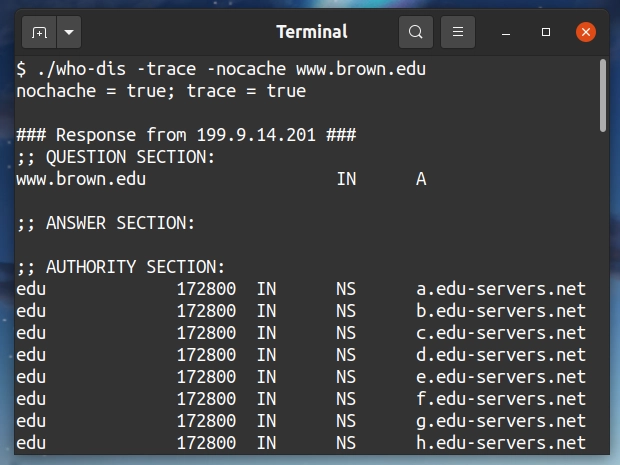
Task: Click the scrollbar track below the thumb
Action: [x=602, y=300]
